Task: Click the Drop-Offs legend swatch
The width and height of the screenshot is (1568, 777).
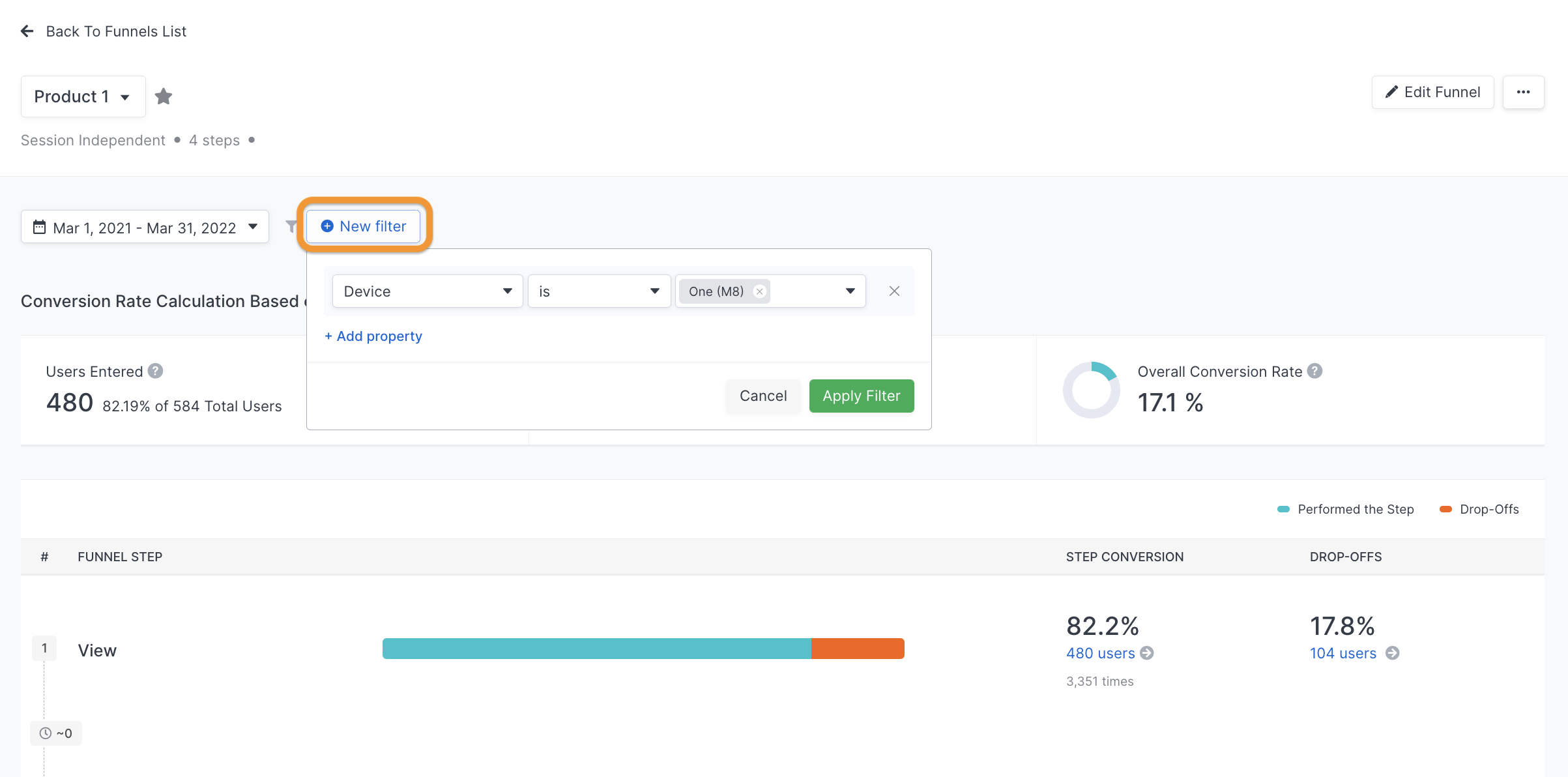Action: click(x=1445, y=509)
